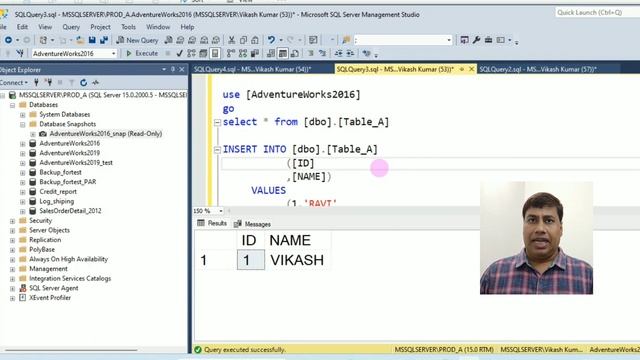Expand the AdventureWorks2019 database node

click(23, 153)
